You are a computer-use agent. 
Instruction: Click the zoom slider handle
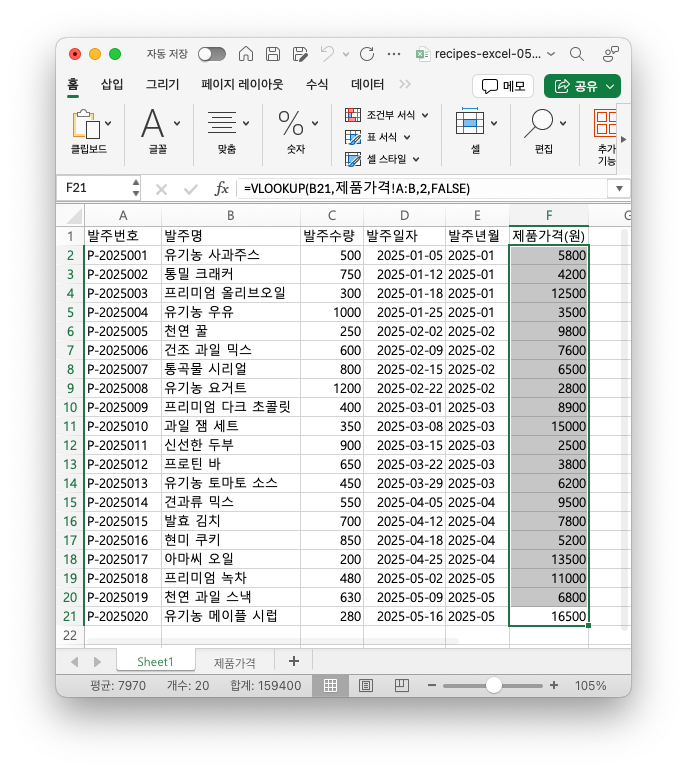click(x=493, y=686)
